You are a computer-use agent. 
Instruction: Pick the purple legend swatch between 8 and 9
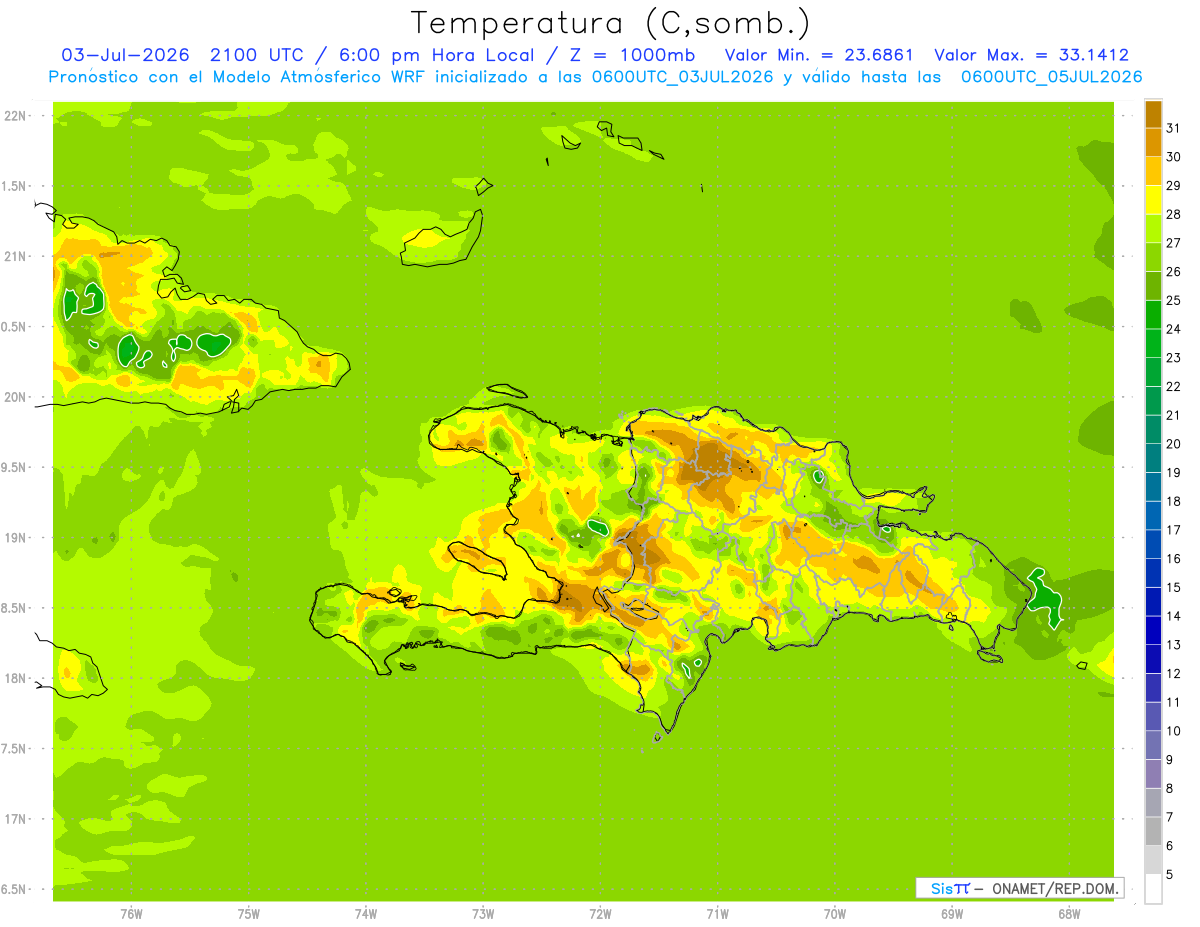(1153, 774)
